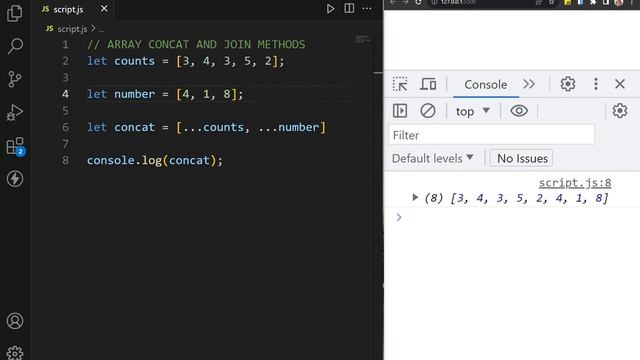Open the Explorer view in activity bar
This screenshot has height=360, width=640.
click(x=15, y=13)
